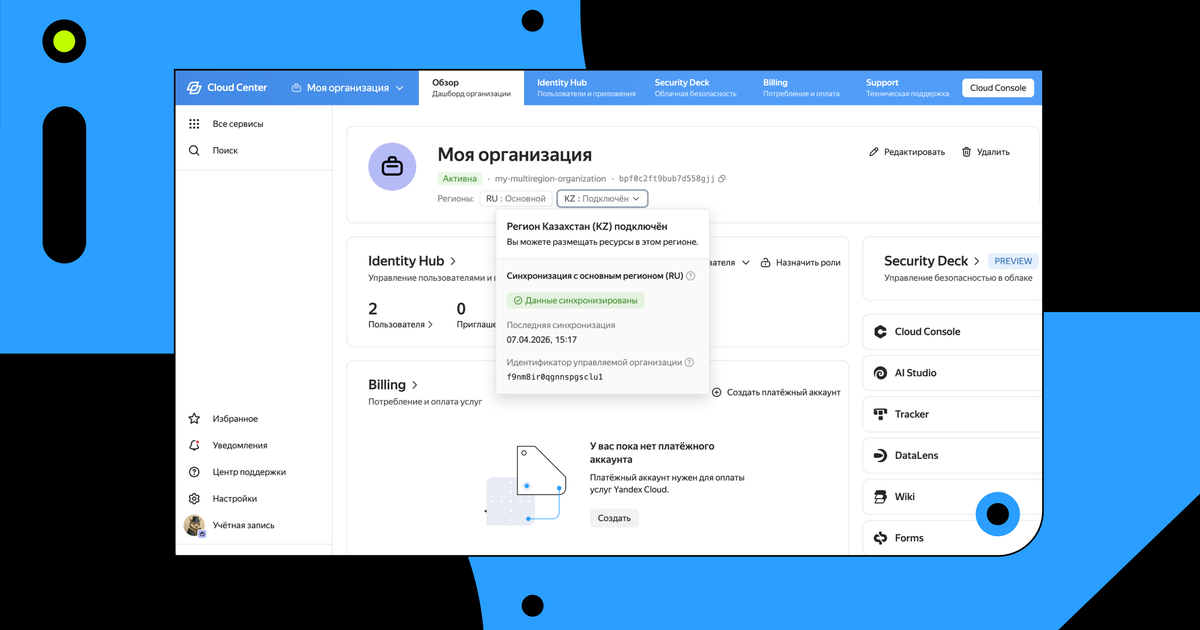Click the Назначить роли lock icon
The image size is (1200, 630).
(x=766, y=263)
